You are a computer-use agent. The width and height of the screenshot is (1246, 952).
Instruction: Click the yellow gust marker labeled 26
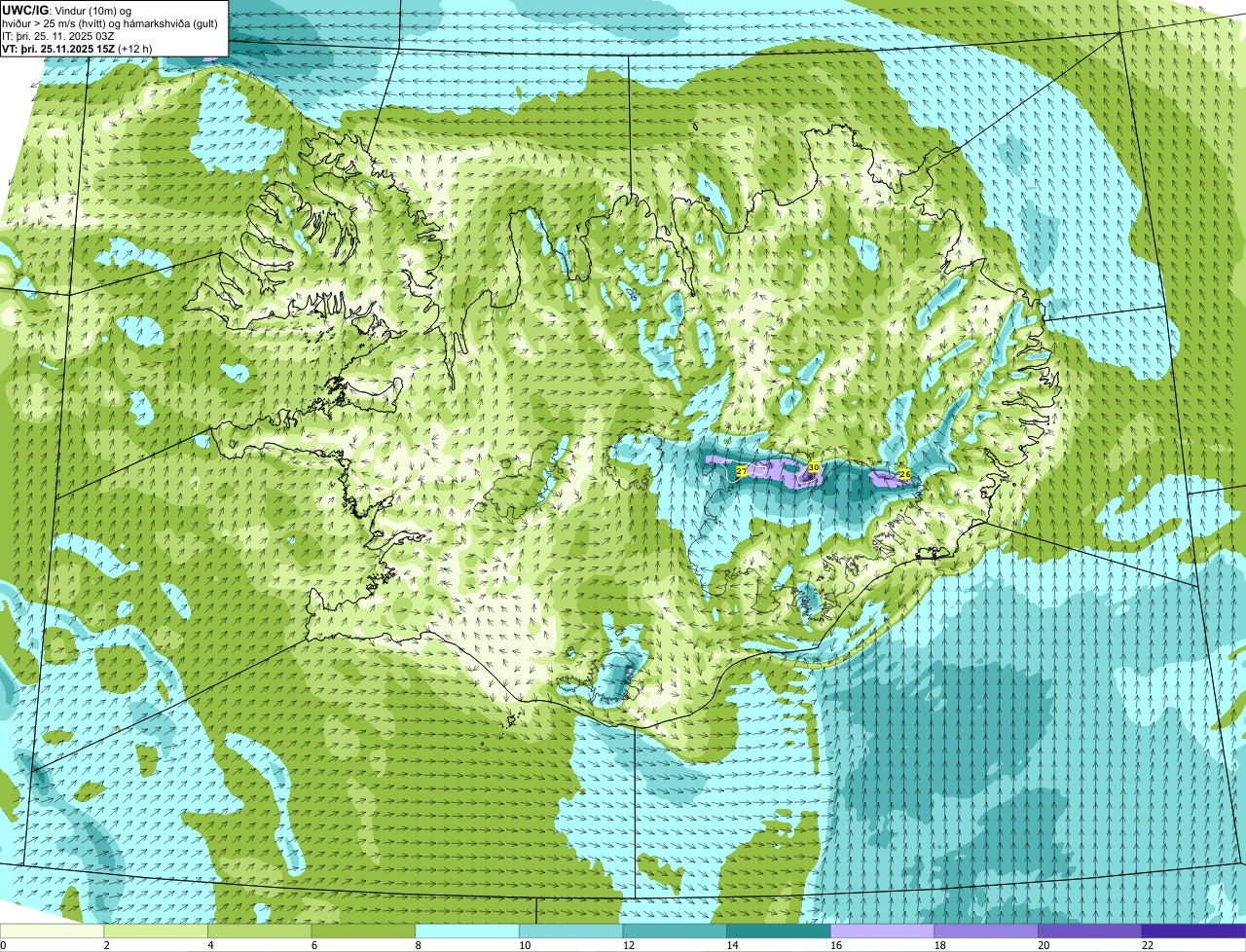[904, 474]
